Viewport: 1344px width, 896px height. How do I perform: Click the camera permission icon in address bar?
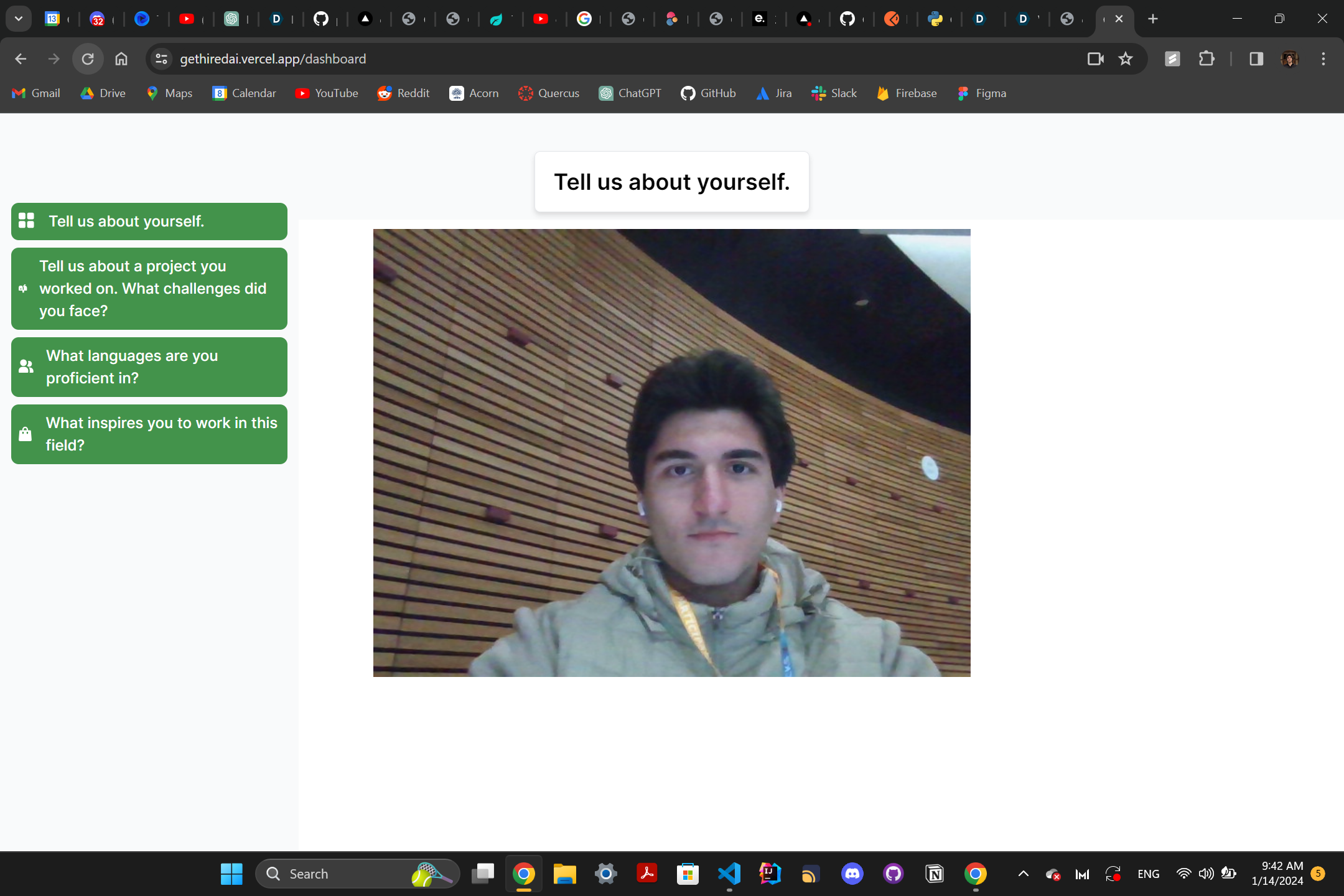pos(1095,59)
